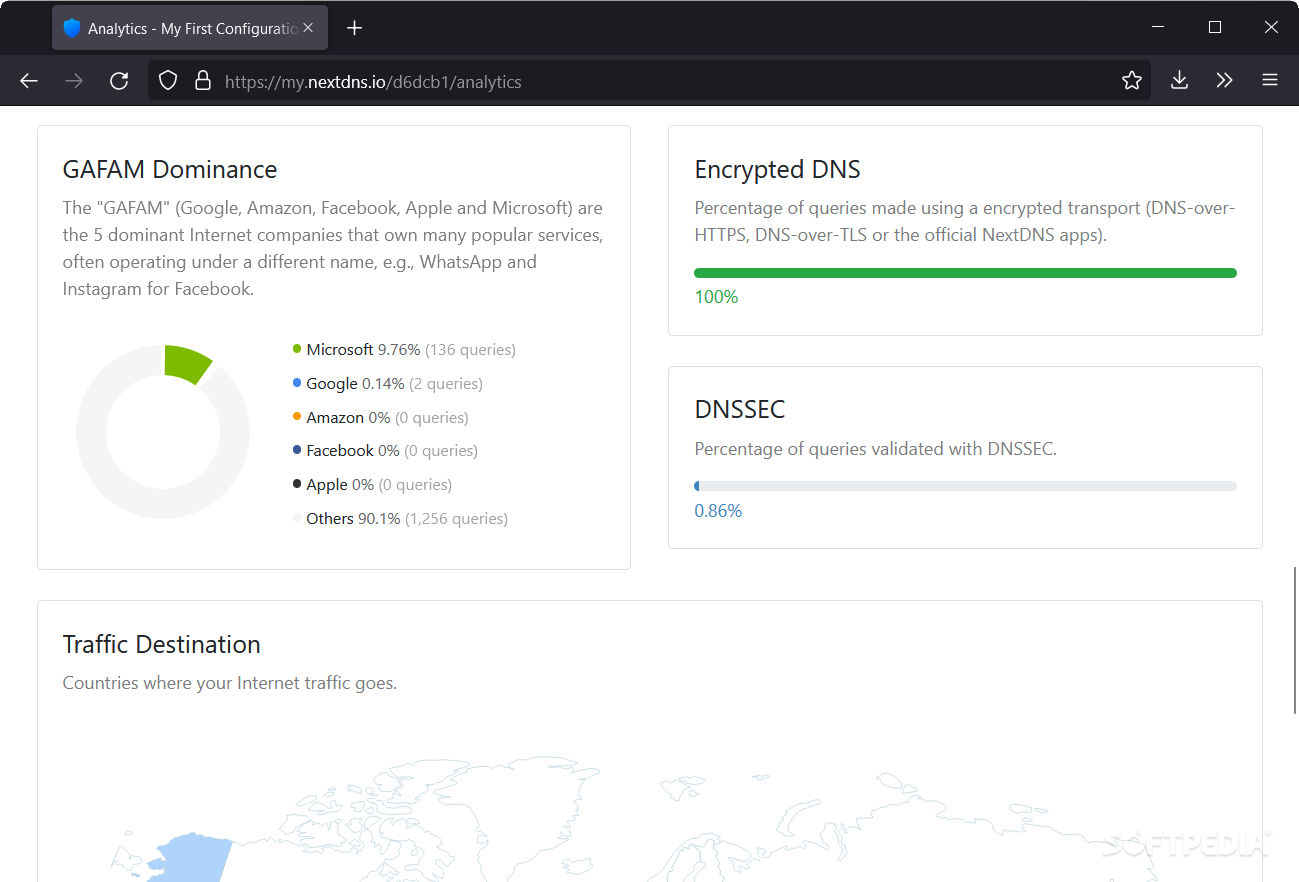This screenshot has width=1299, height=882.
Task: Click the green Microsoft donut segment
Action: tap(187, 363)
